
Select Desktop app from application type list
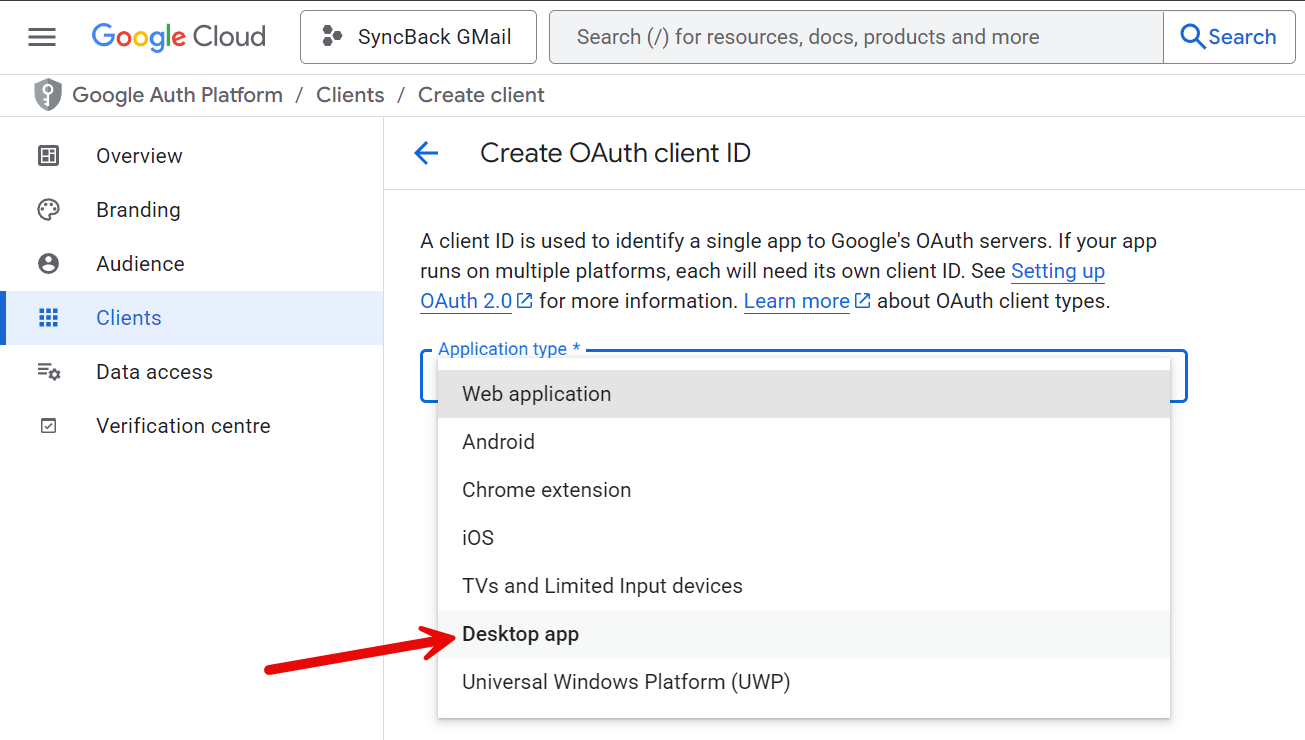coord(520,634)
